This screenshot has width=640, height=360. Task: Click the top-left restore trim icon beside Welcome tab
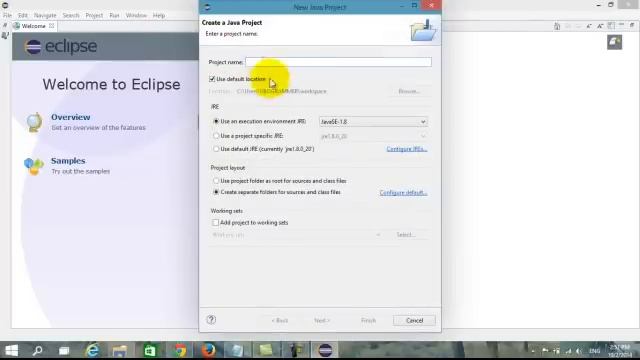(x=5, y=25)
